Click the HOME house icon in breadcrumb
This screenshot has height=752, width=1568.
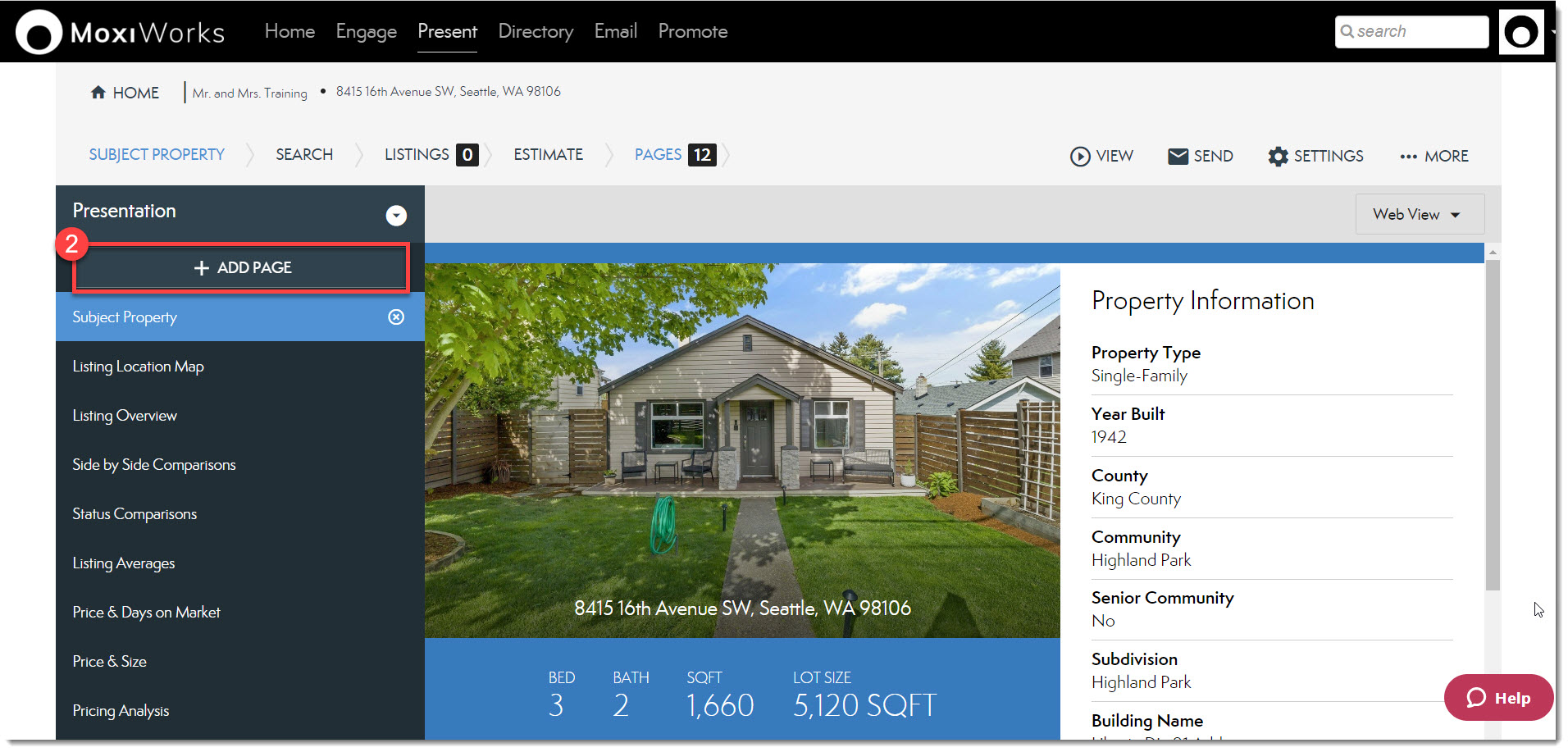pyautogui.click(x=98, y=93)
